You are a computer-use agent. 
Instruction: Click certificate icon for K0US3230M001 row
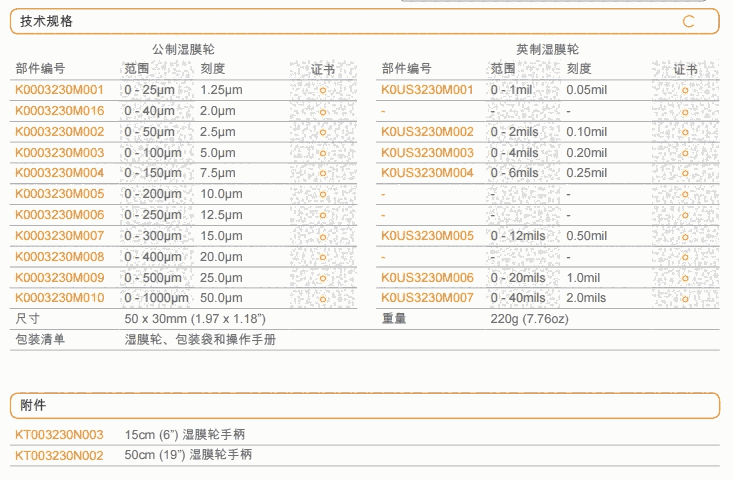point(685,90)
